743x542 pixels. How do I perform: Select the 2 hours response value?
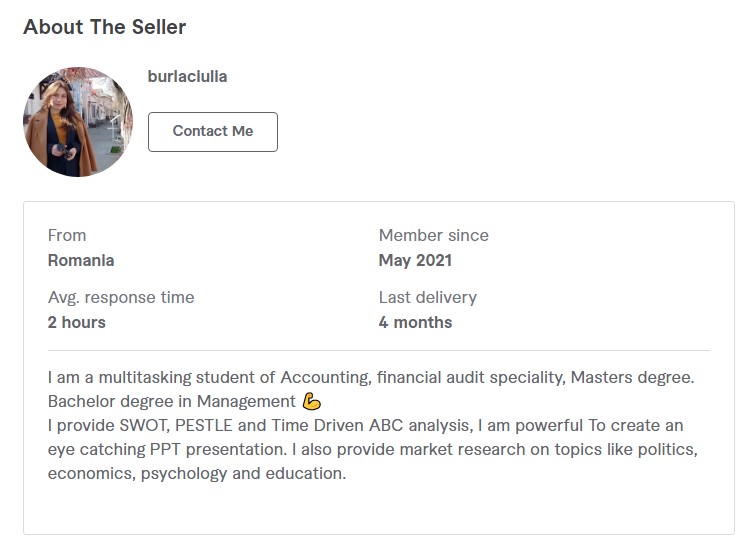coord(77,322)
